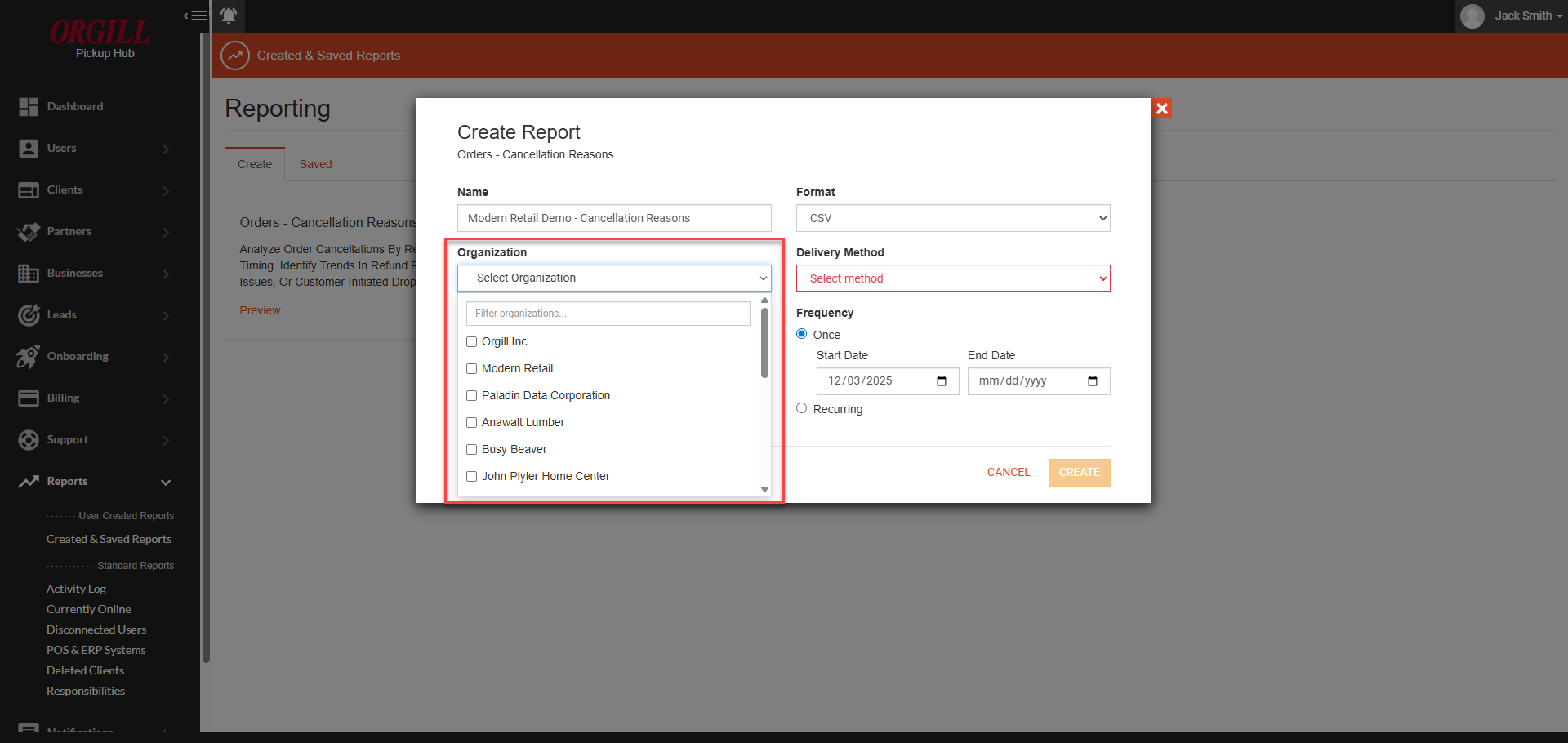Open Created & Saved Reports menu item
Image resolution: width=1568 pixels, height=743 pixels.
coord(109,539)
